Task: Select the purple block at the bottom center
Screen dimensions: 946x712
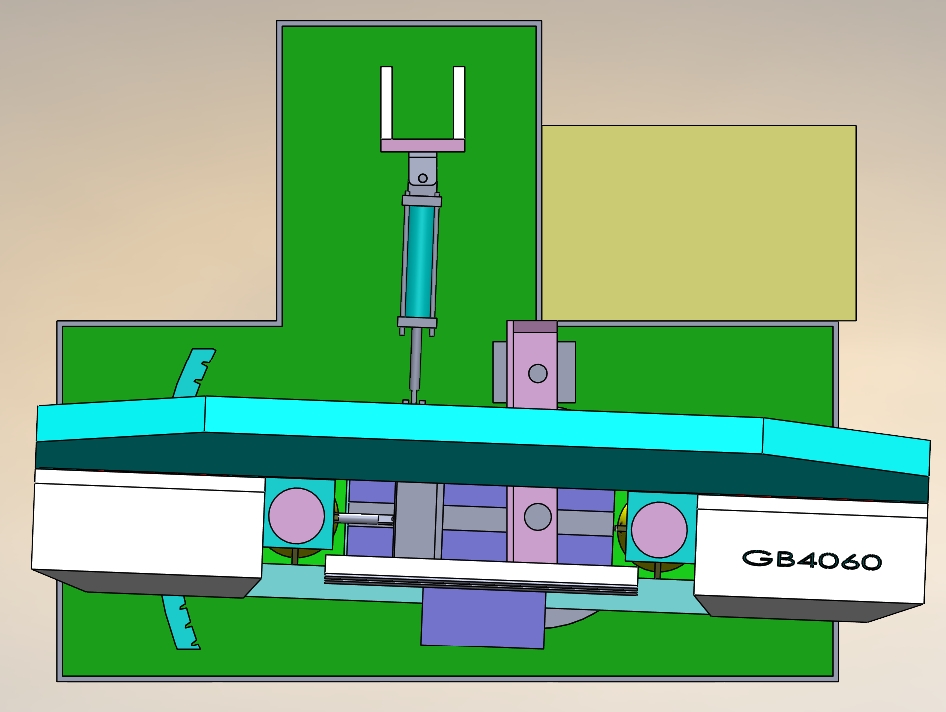Action: [x=482, y=617]
